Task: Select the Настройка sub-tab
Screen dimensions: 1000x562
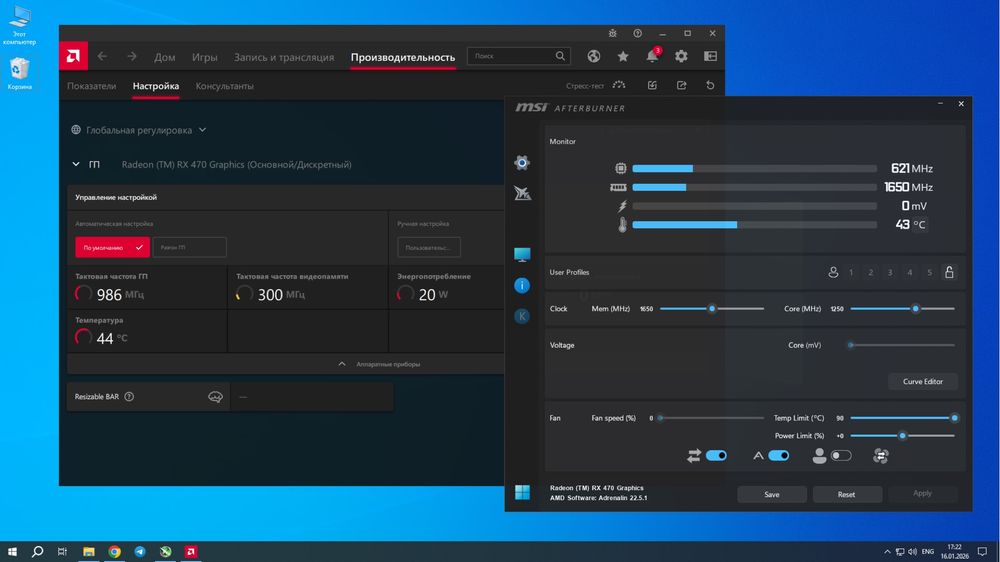Action: [156, 85]
